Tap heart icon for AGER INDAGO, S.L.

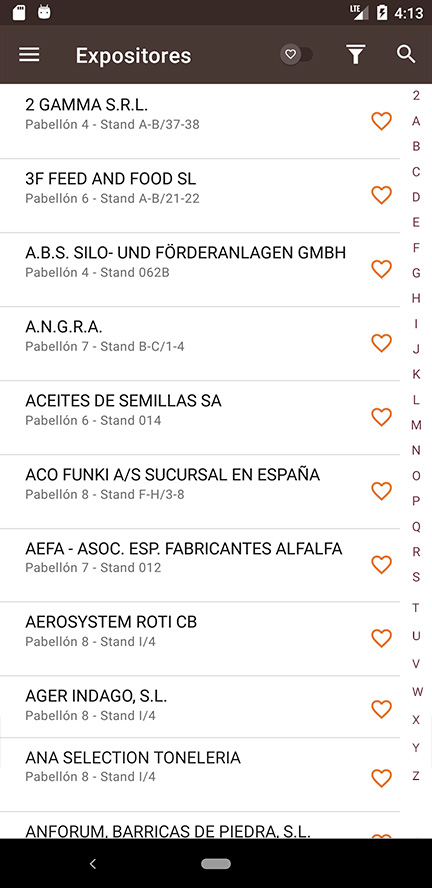click(x=381, y=709)
